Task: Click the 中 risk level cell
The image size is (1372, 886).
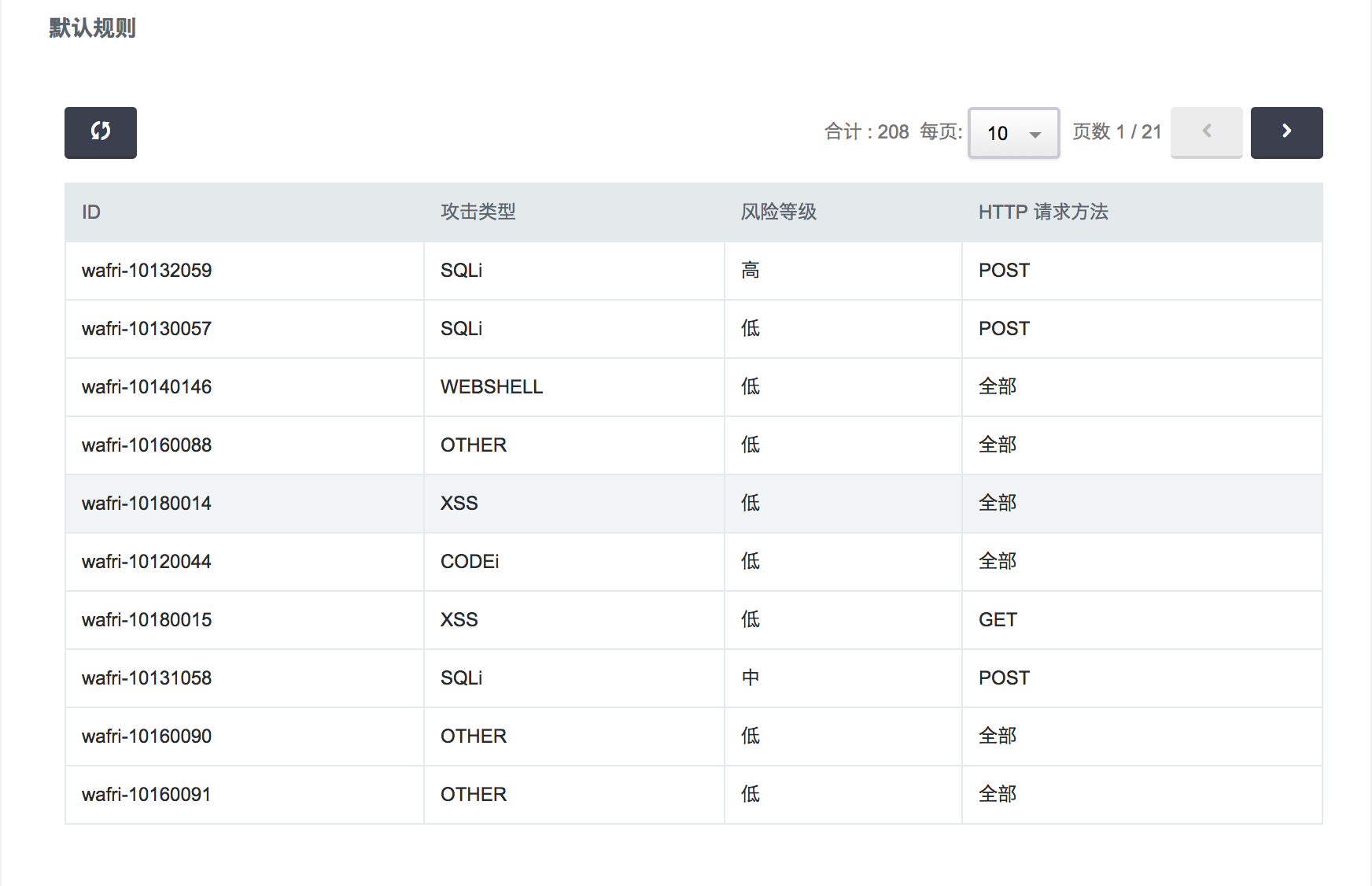Action: coord(751,678)
